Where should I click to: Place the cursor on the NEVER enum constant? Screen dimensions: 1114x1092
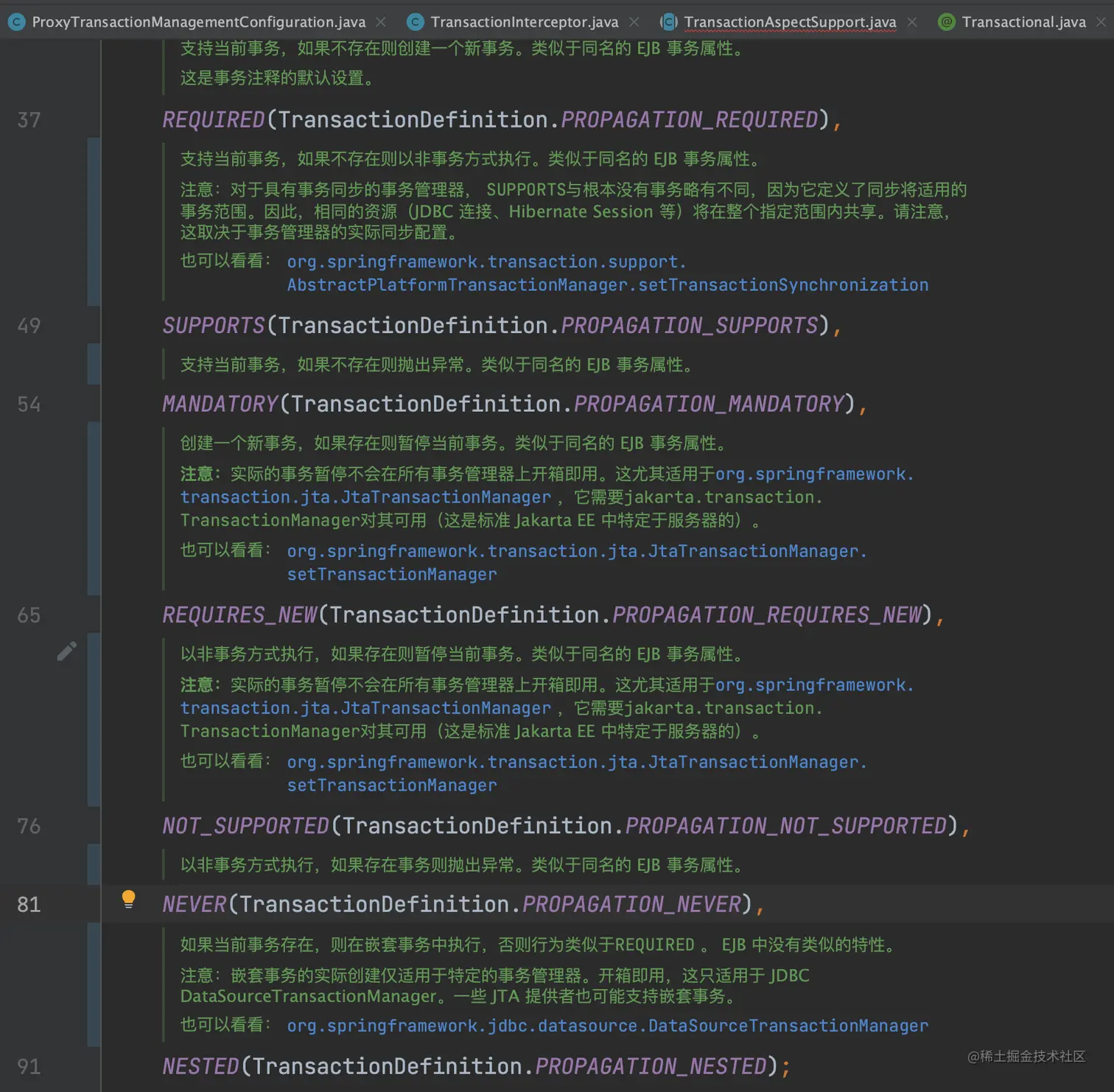(x=195, y=904)
